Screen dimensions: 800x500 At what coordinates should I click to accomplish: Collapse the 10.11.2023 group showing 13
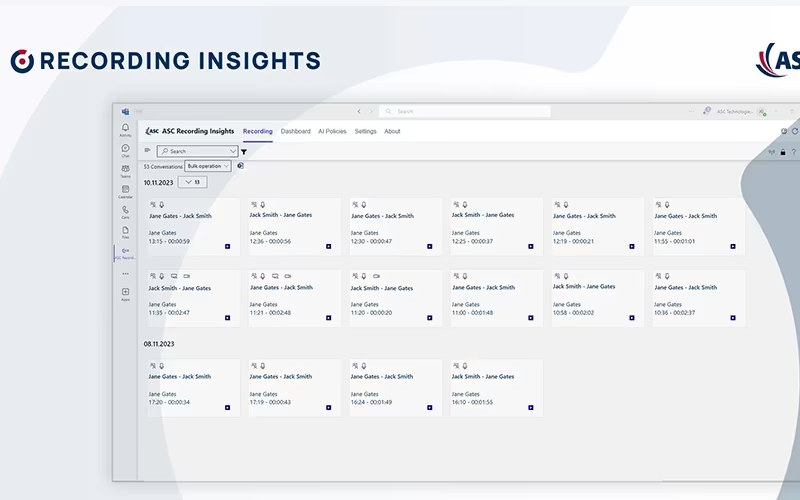coord(192,182)
